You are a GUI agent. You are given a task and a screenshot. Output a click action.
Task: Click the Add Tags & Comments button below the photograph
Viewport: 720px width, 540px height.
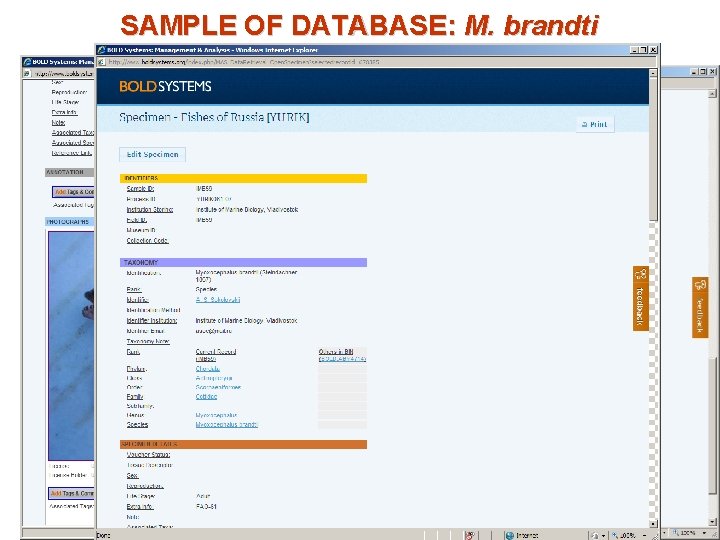(x=72, y=494)
